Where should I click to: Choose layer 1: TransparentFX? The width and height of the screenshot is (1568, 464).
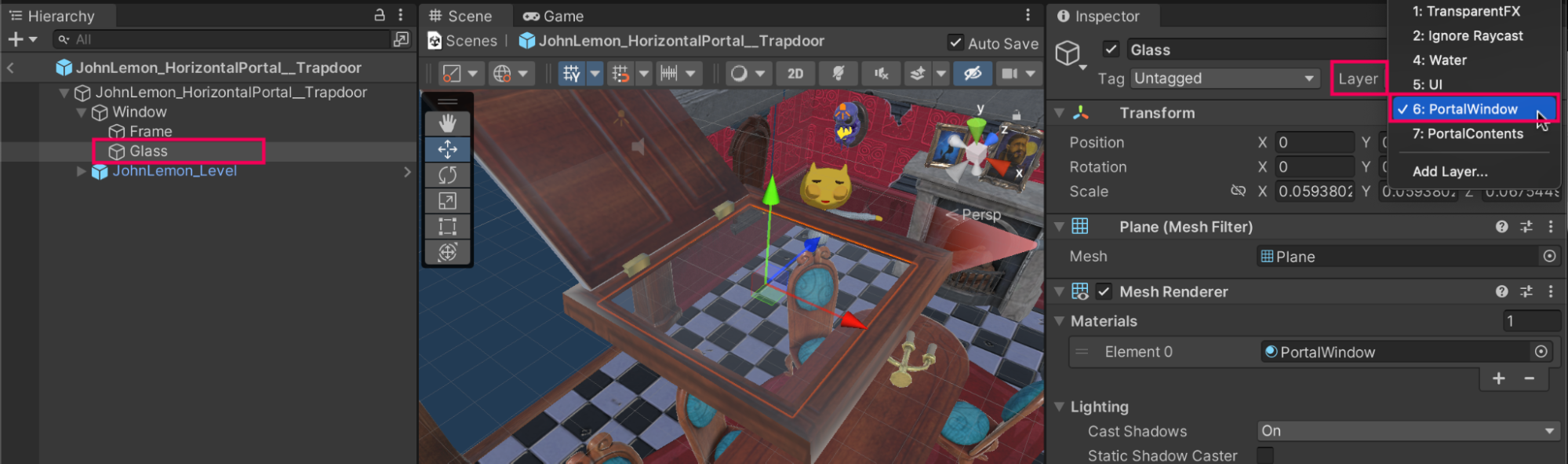pyautogui.click(x=1466, y=11)
